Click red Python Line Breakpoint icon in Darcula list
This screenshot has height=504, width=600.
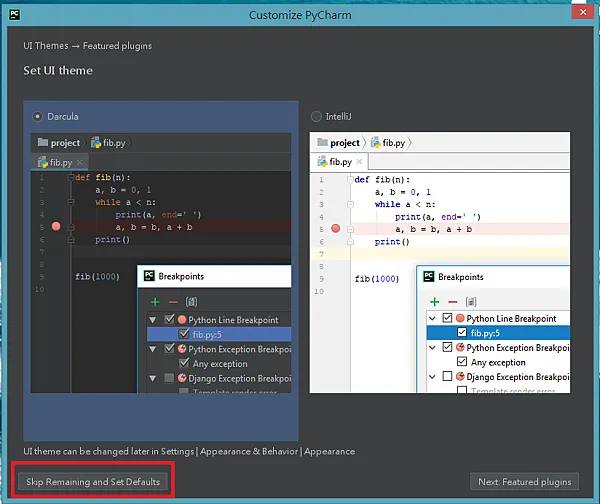tap(182, 320)
